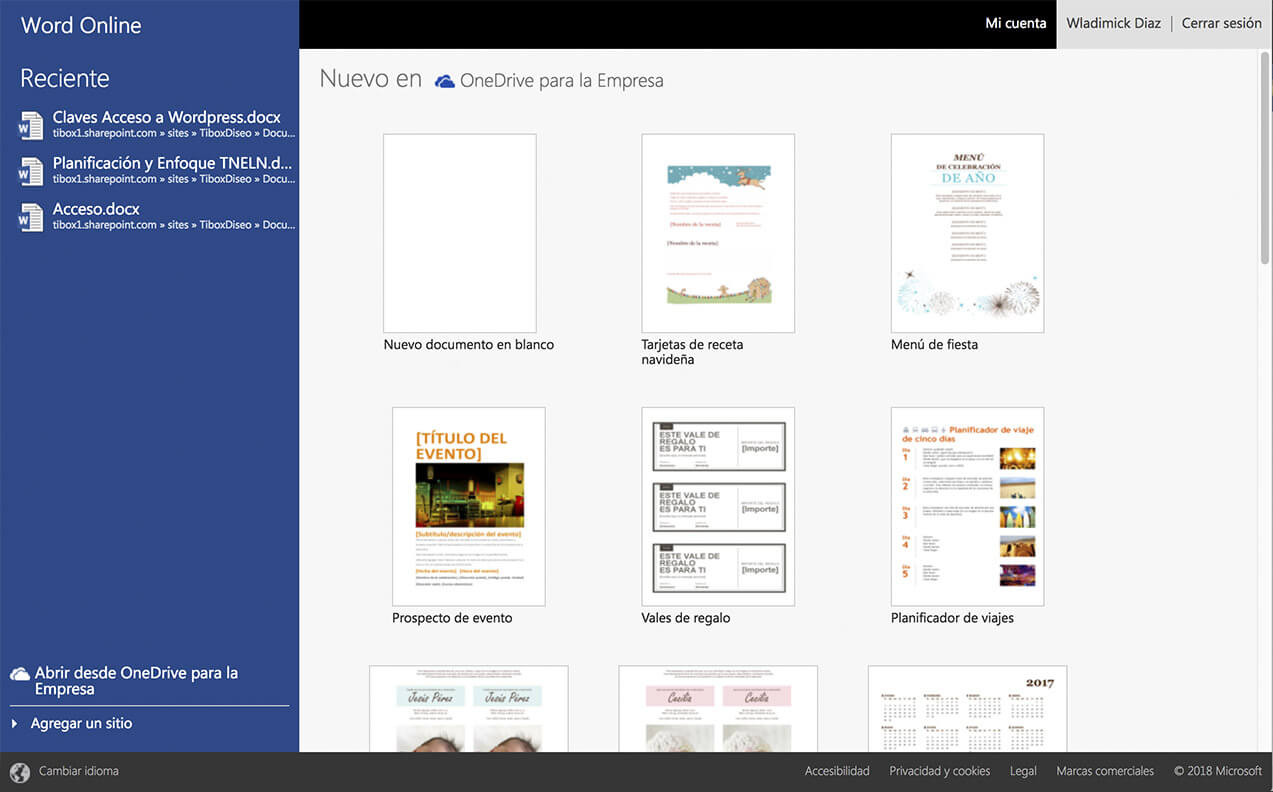Expand the Agregar un sitio arrow
The width and height of the screenshot is (1273, 792).
point(15,723)
